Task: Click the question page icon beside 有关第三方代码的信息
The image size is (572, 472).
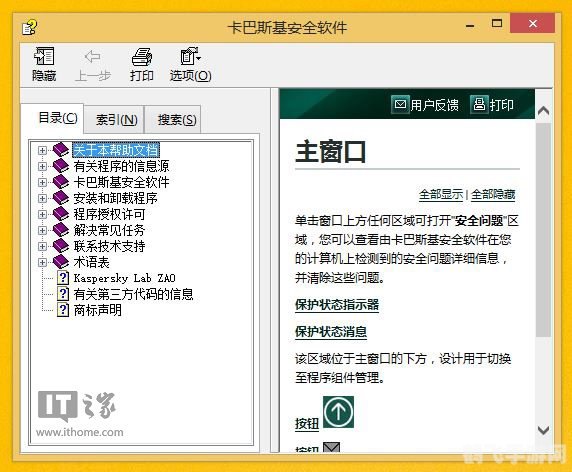Action: point(63,294)
